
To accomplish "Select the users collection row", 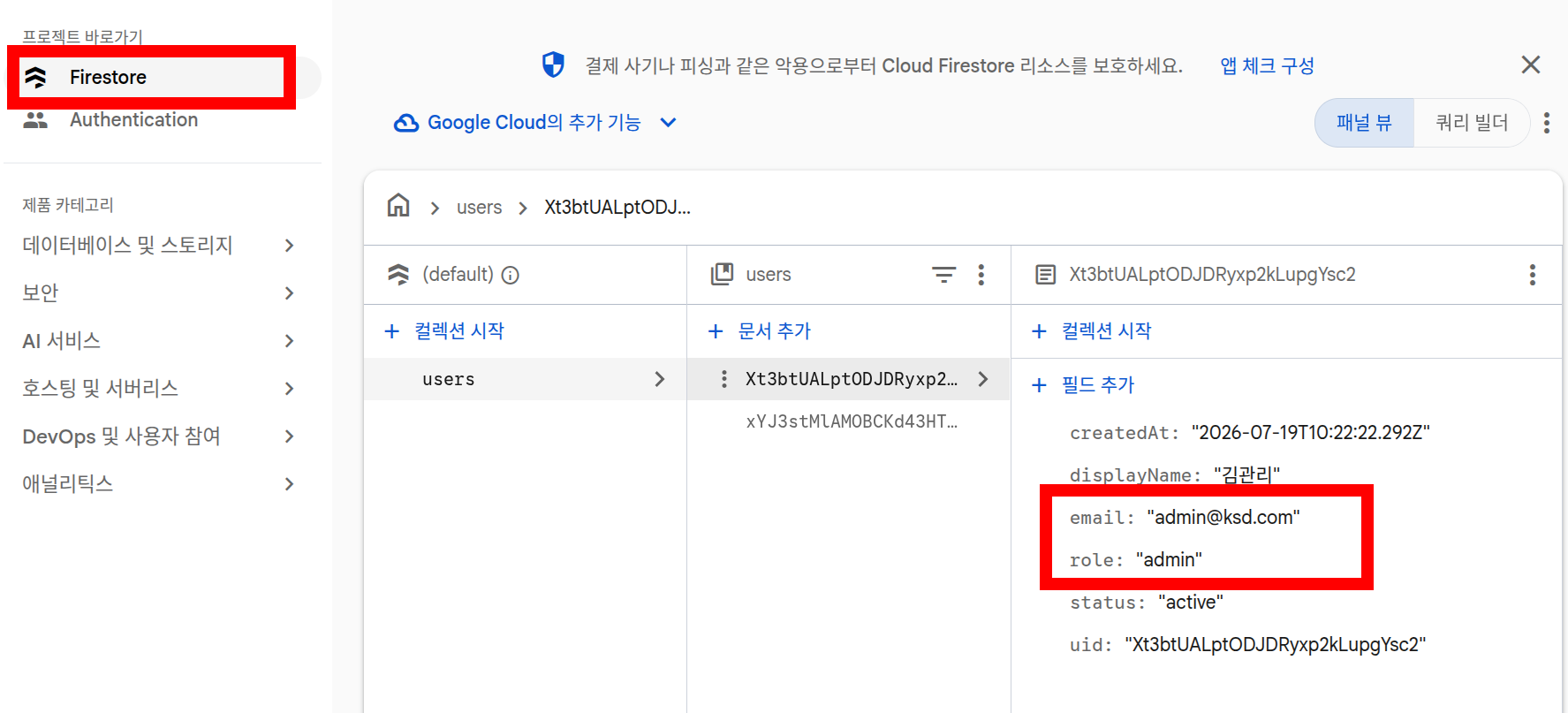I will pos(525,379).
